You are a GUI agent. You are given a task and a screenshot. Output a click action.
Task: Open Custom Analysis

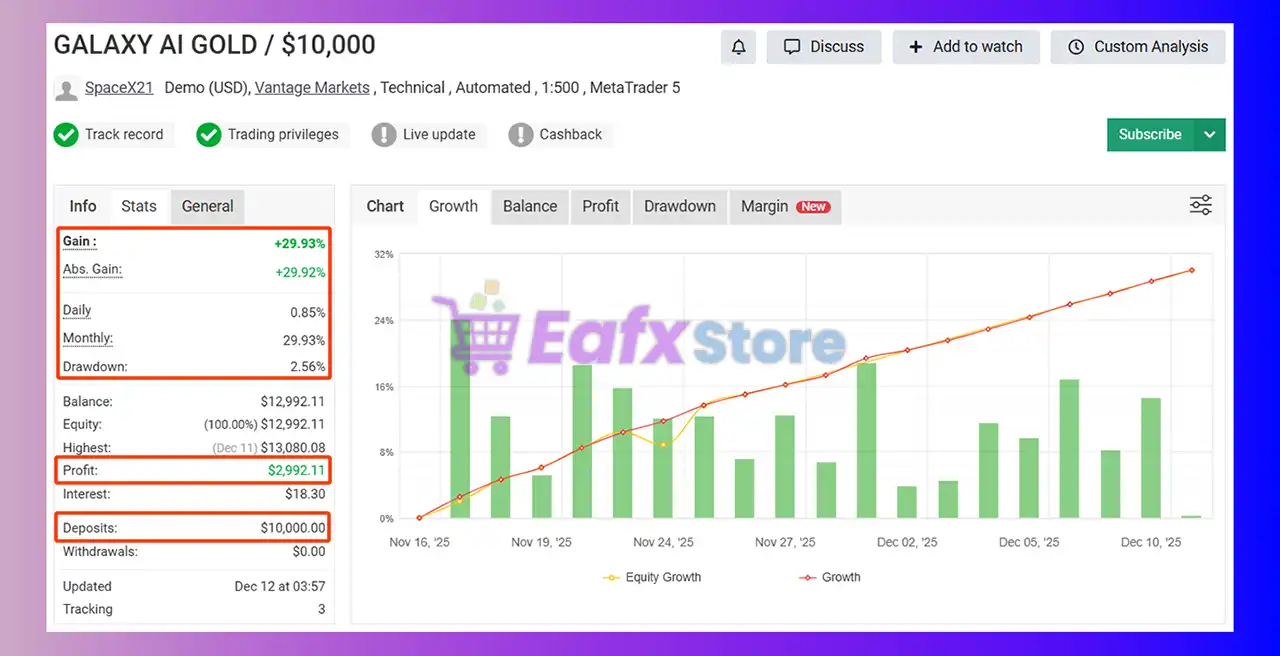tap(1137, 47)
